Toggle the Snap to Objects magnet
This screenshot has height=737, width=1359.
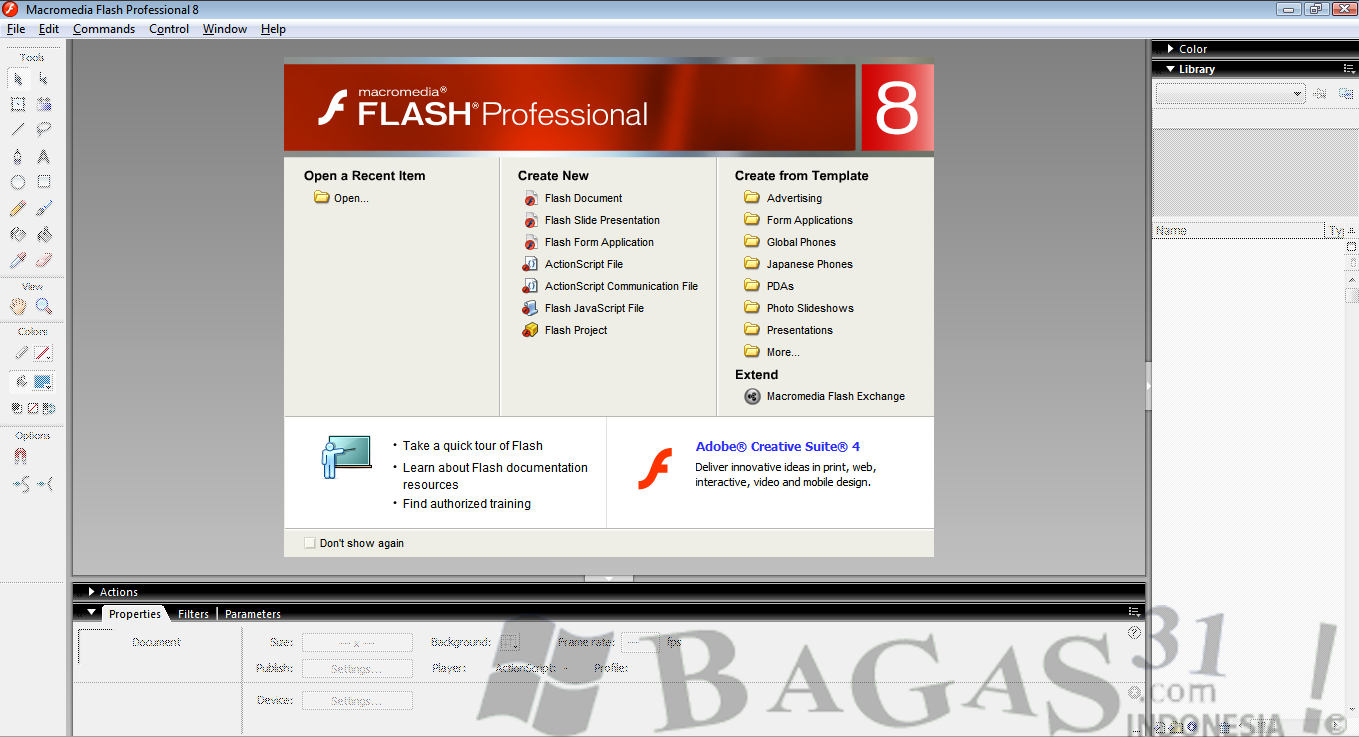click(x=20, y=456)
